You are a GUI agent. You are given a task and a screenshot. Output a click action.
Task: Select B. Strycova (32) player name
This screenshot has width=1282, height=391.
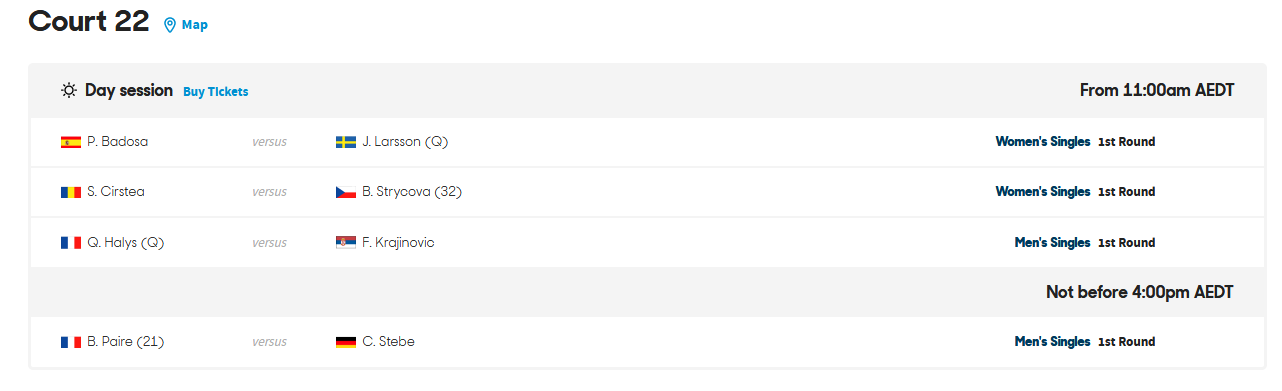click(412, 192)
